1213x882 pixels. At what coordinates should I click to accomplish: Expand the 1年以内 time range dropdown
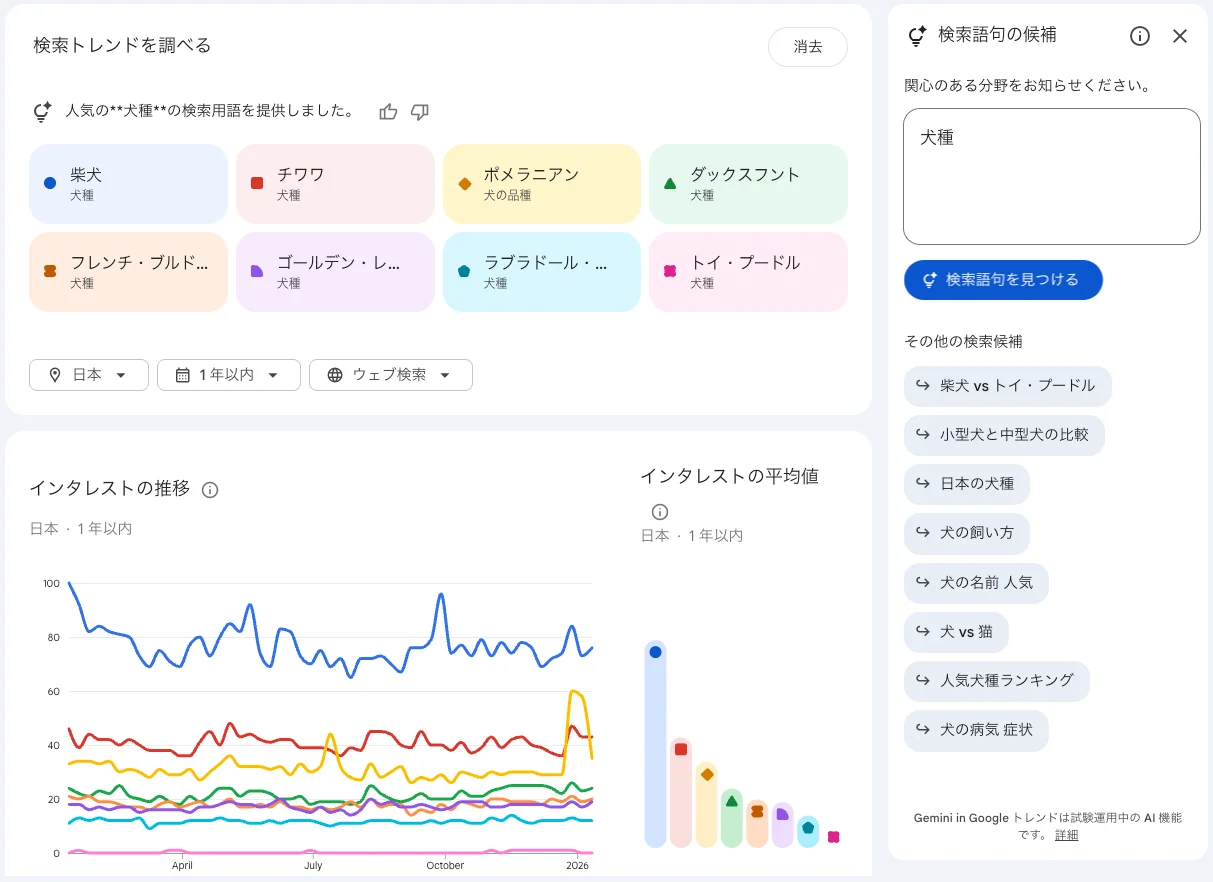tap(229, 375)
